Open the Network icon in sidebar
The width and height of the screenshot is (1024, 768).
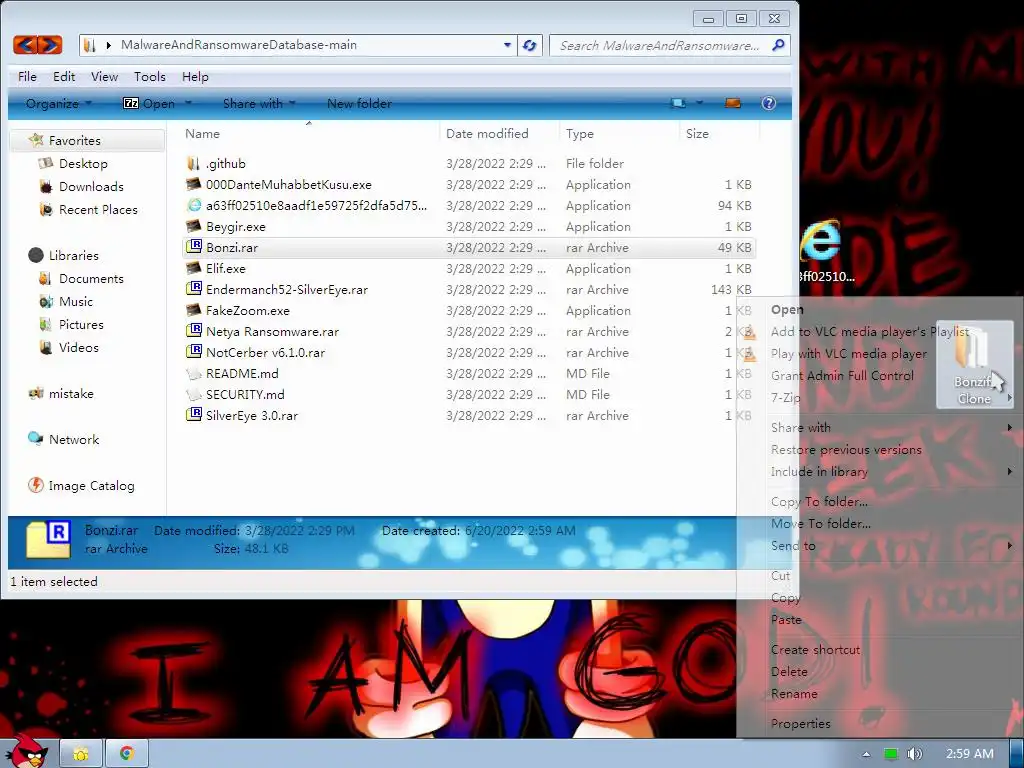tap(35, 439)
